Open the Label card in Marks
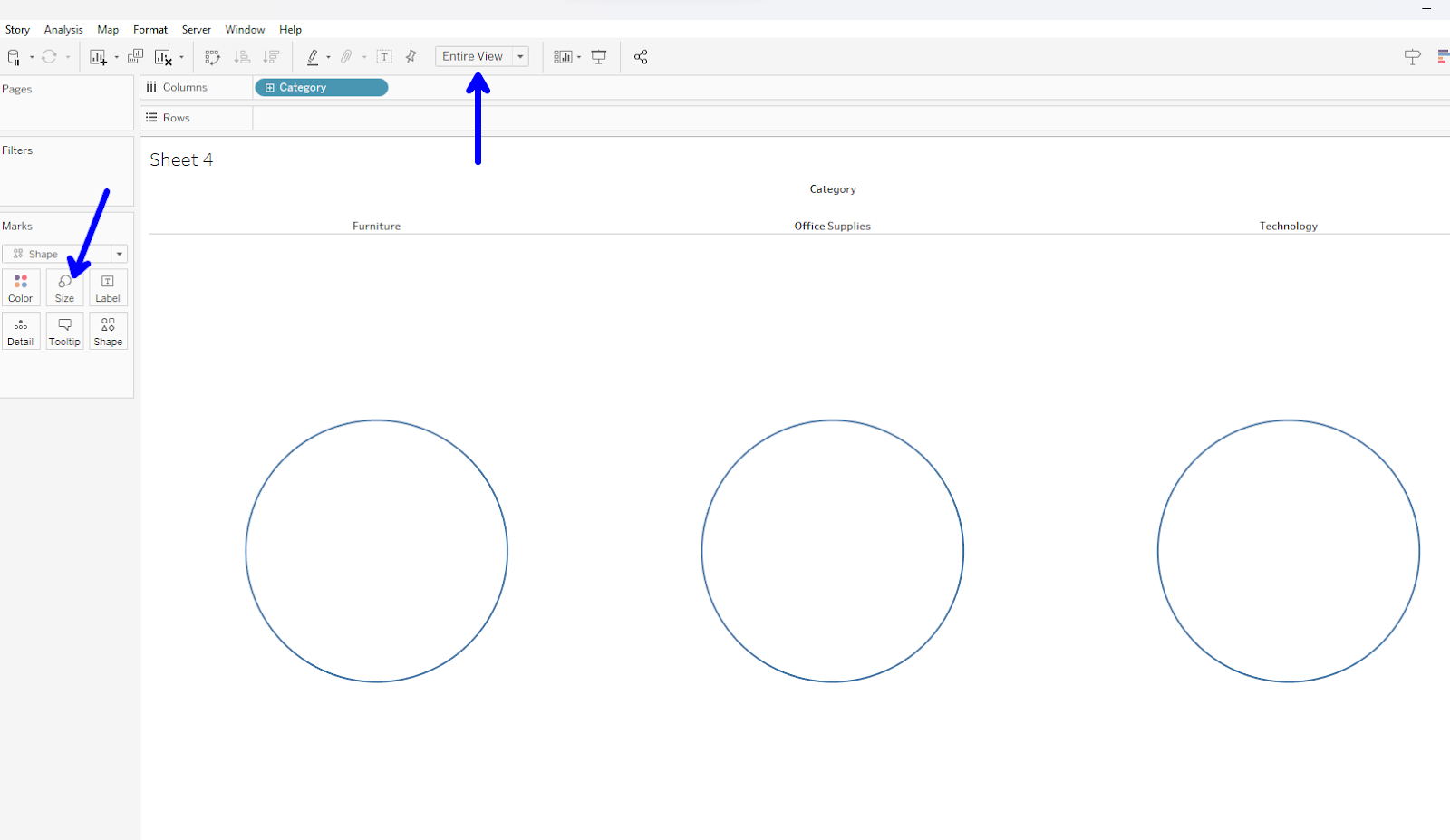 [x=108, y=288]
